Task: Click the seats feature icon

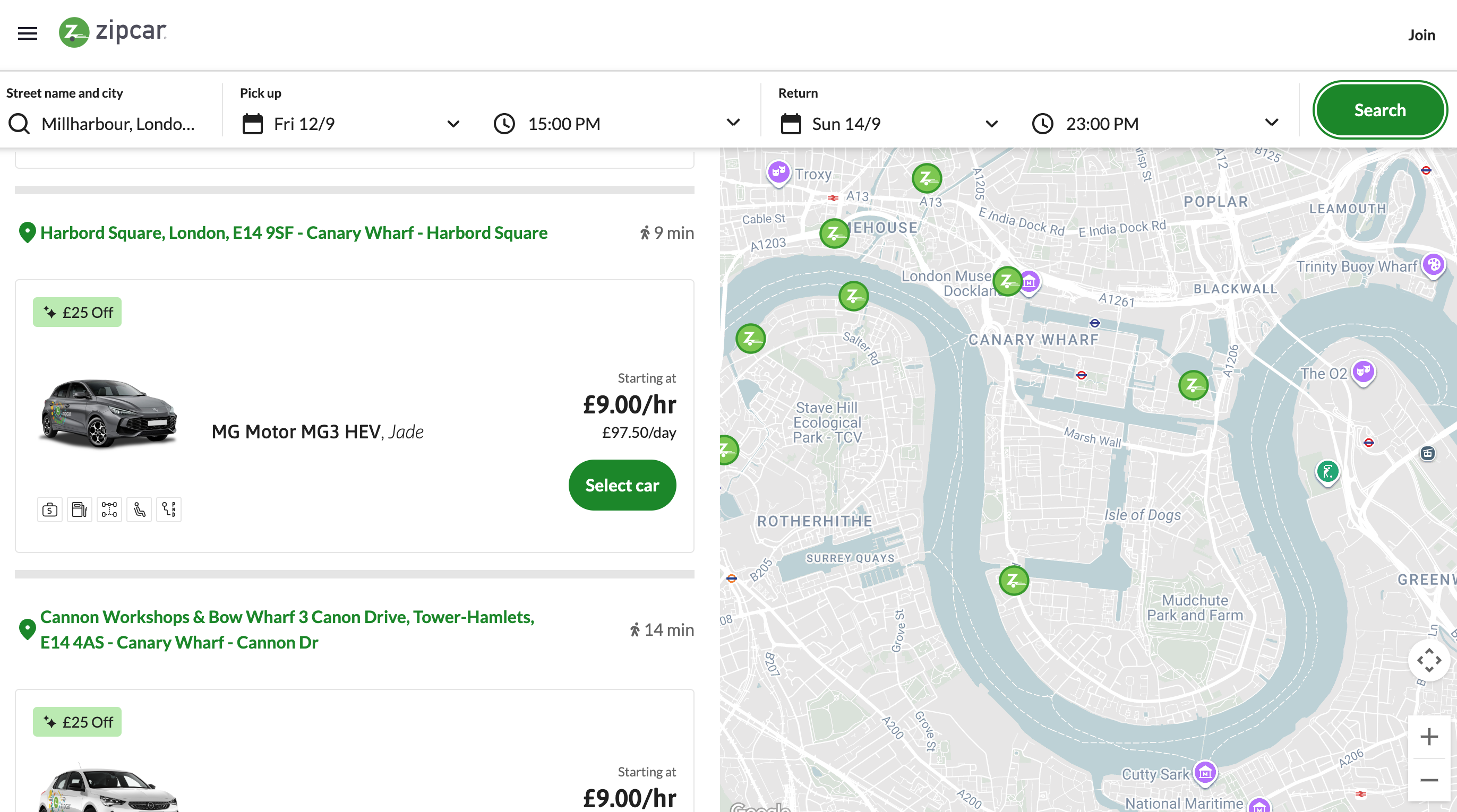Action: (x=139, y=509)
